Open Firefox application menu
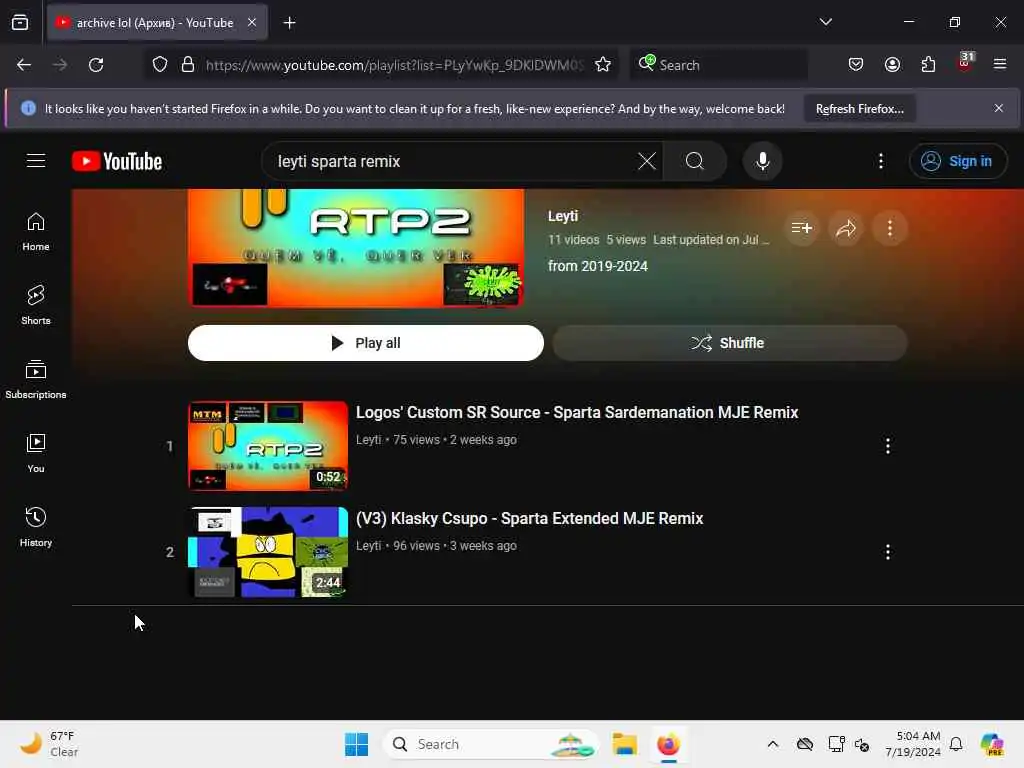Viewport: 1024px width, 768px height. click(x=1000, y=65)
